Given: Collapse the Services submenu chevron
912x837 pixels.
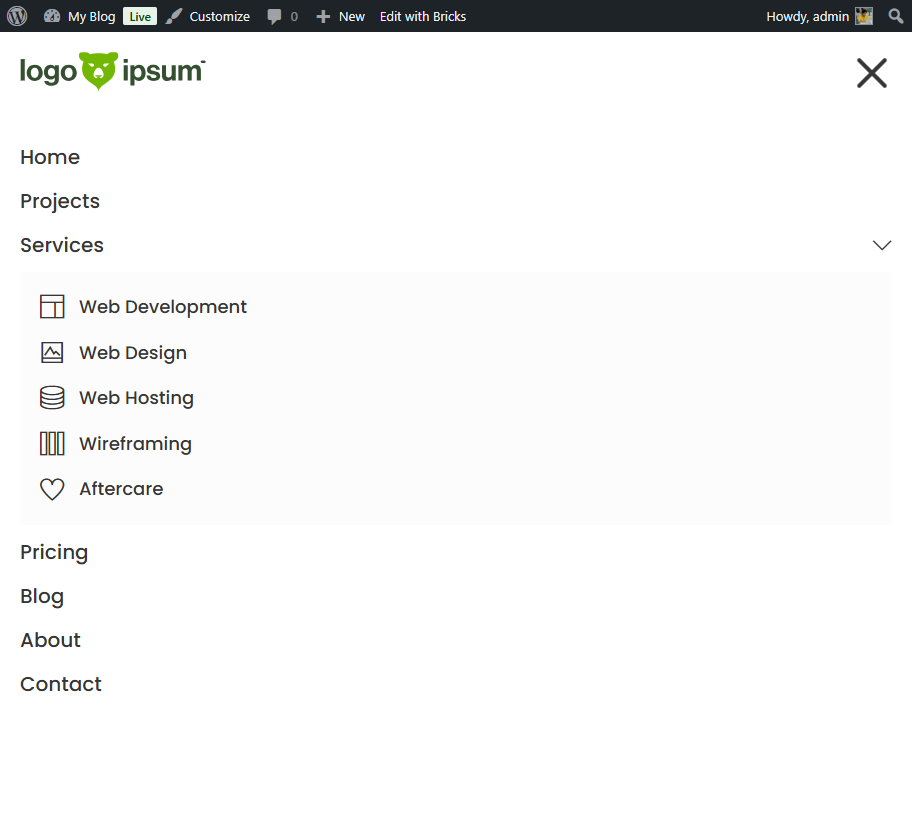Looking at the screenshot, I should tap(881, 245).
